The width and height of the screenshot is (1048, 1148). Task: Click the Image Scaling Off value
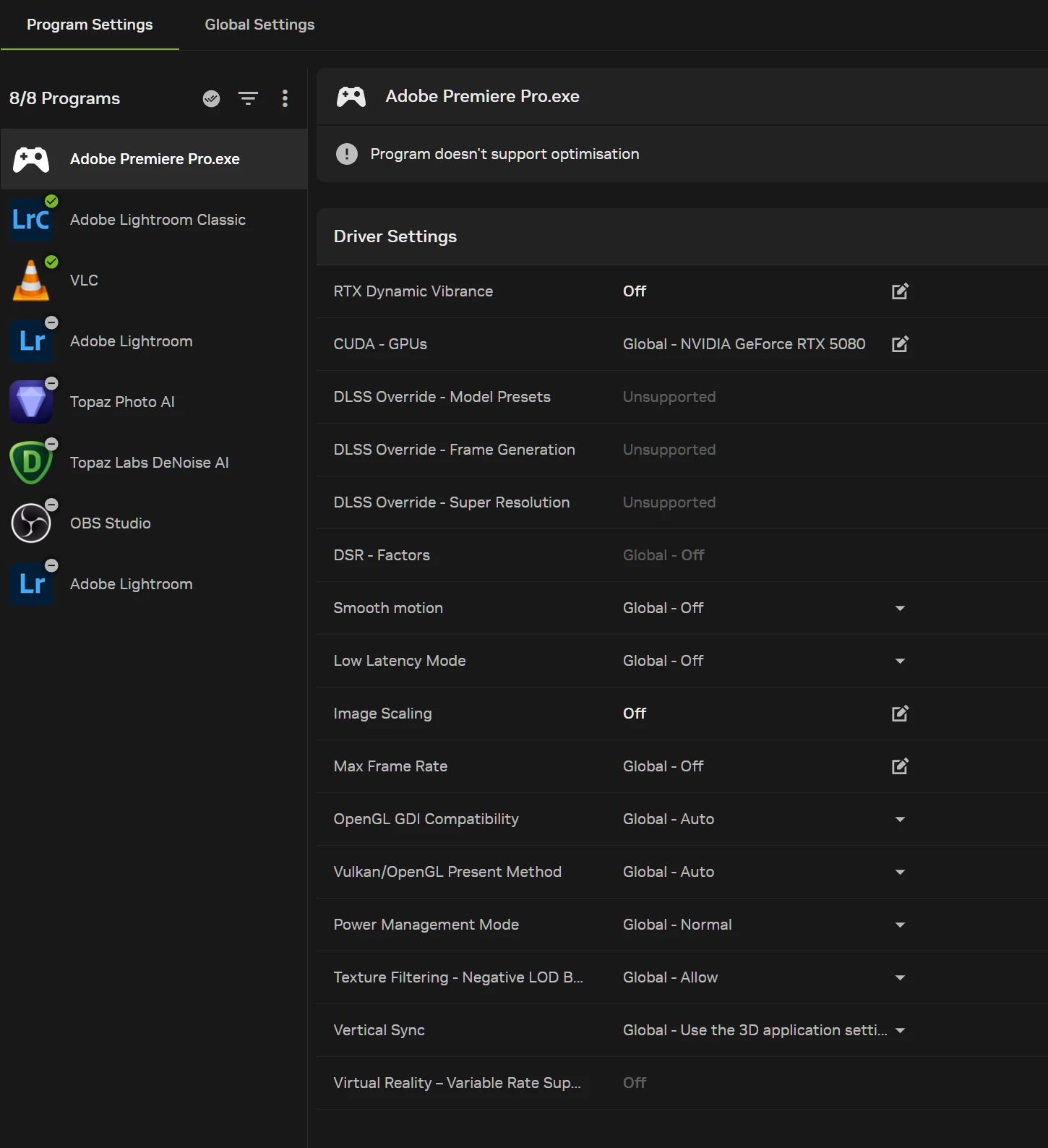click(635, 714)
